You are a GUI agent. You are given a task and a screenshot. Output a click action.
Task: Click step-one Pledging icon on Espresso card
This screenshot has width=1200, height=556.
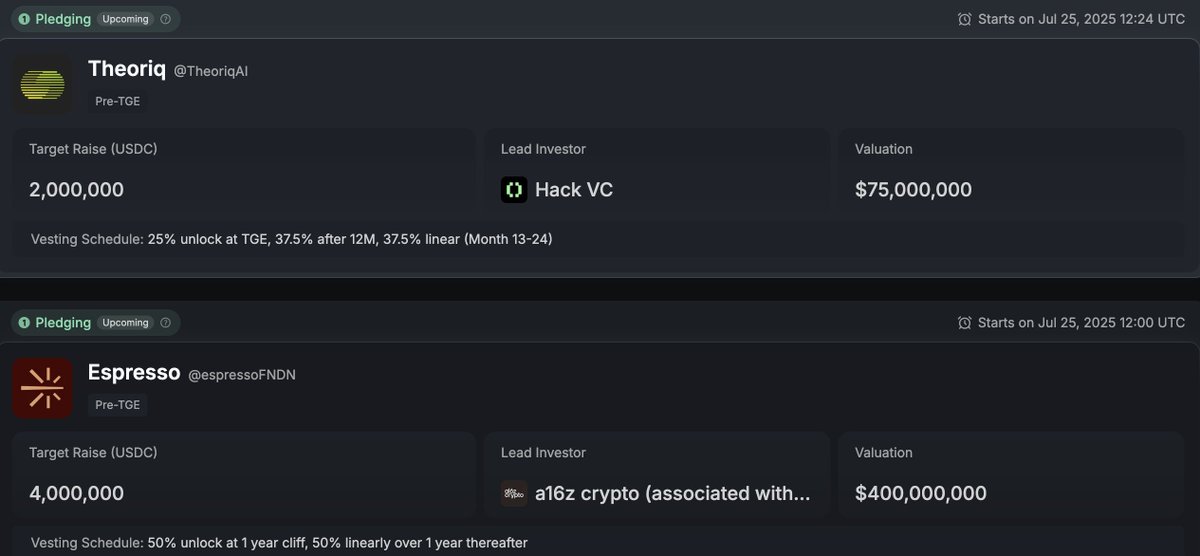click(x=24, y=323)
